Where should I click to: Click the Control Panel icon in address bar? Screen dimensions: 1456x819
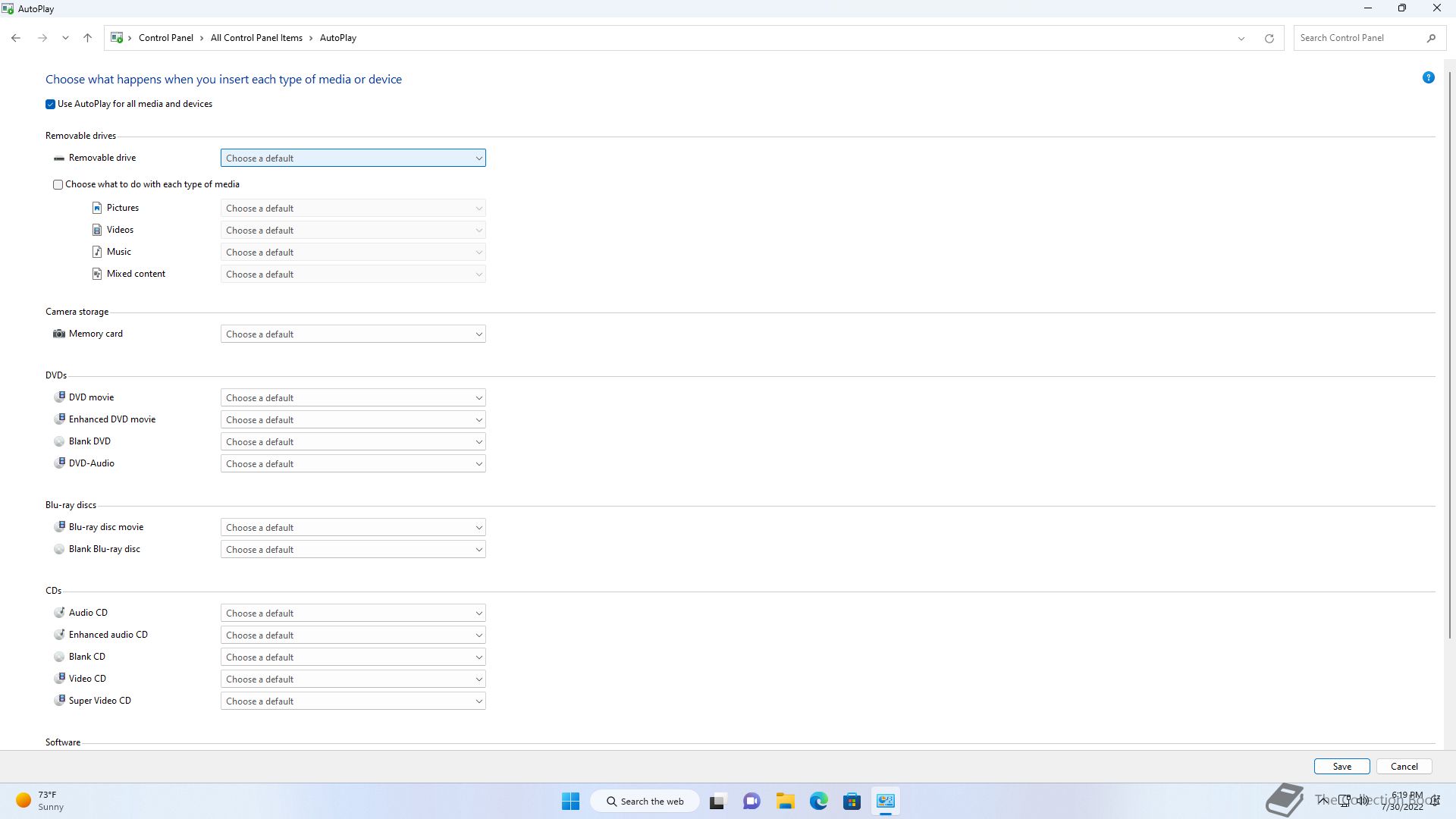pos(117,38)
